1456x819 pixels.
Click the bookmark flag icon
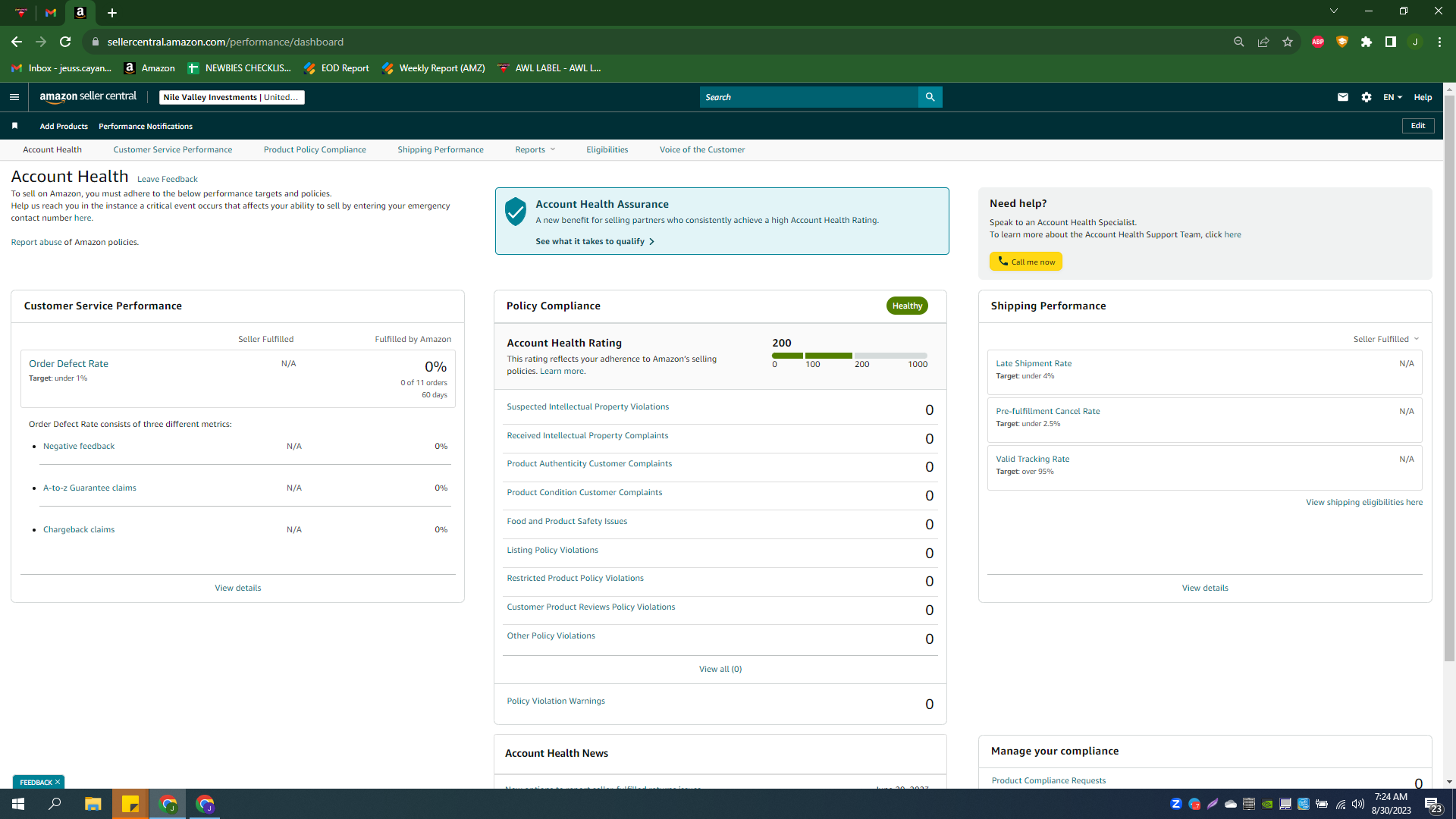click(x=14, y=126)
